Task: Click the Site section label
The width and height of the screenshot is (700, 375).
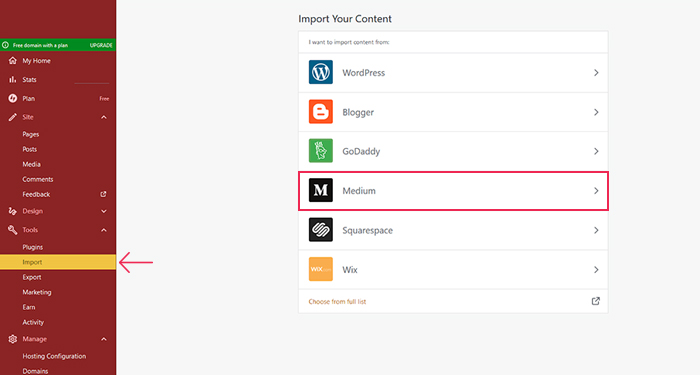Action: (28, 117)
